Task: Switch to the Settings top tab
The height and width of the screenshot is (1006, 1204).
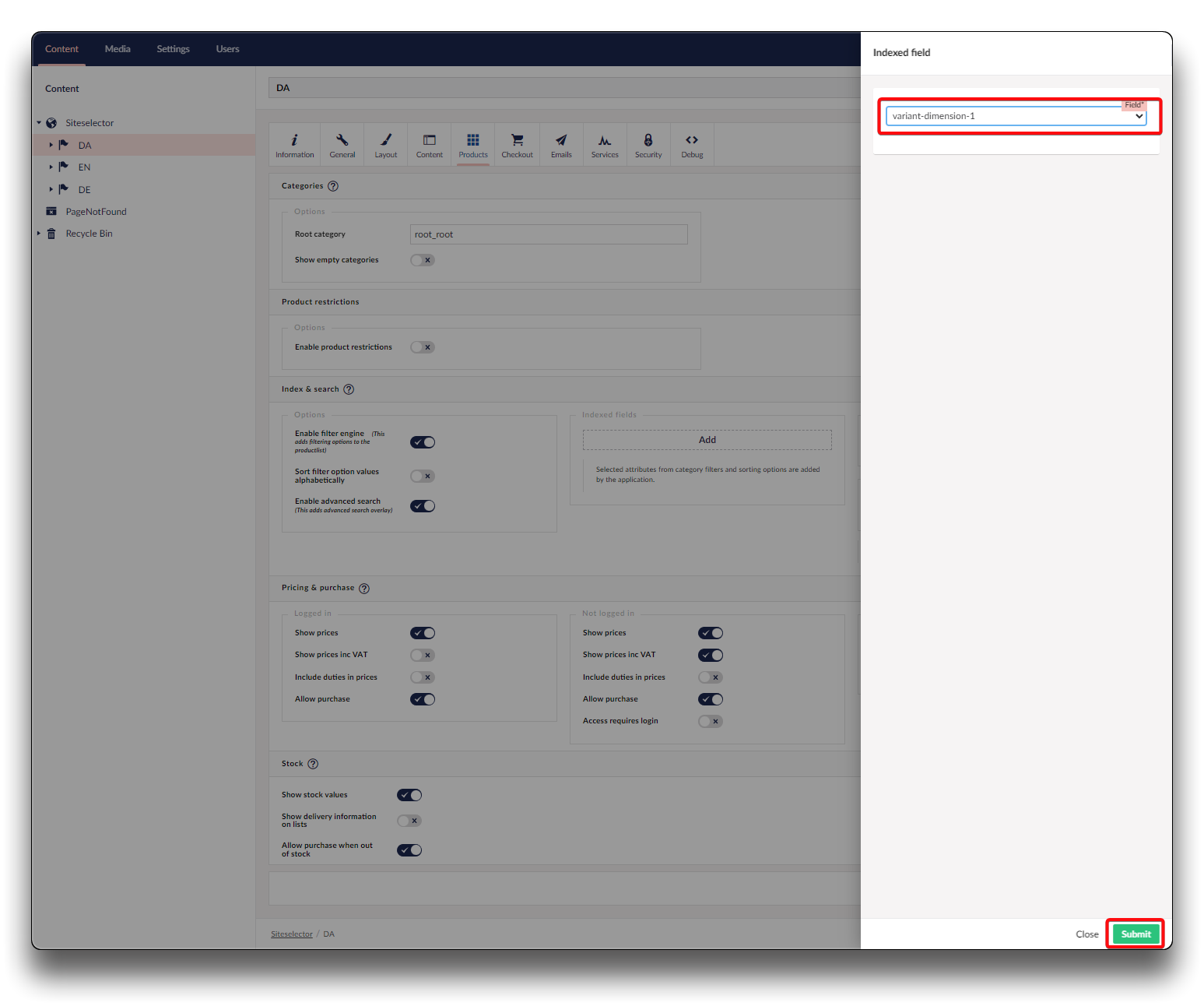Action: click(x=173, y=49)
